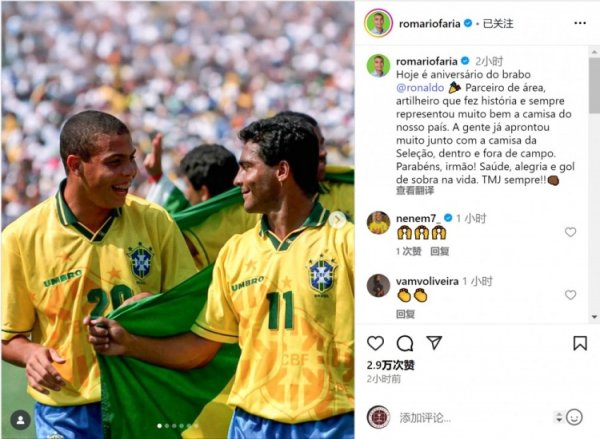Click the 已关注 following button
Viewport: 600px width, 439px height.
tap(498, 24)
